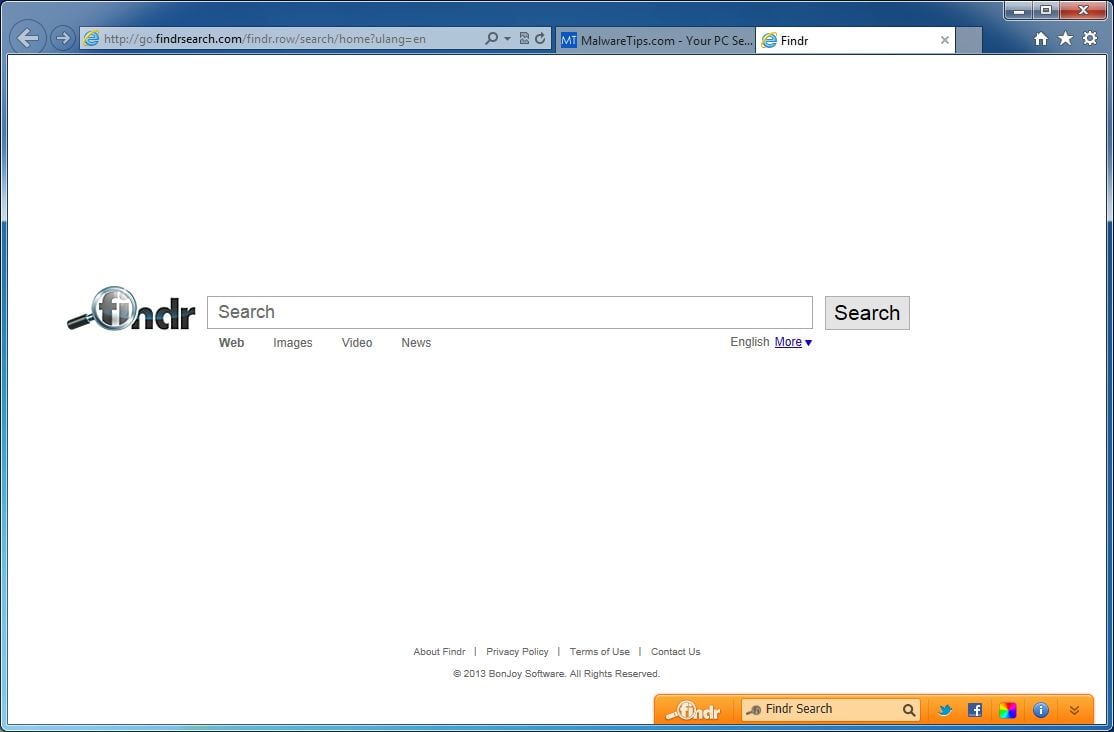Select the Video search category
Image resolution: width=1114 pixels, height=732 pixels.
(x=357, y=343)
